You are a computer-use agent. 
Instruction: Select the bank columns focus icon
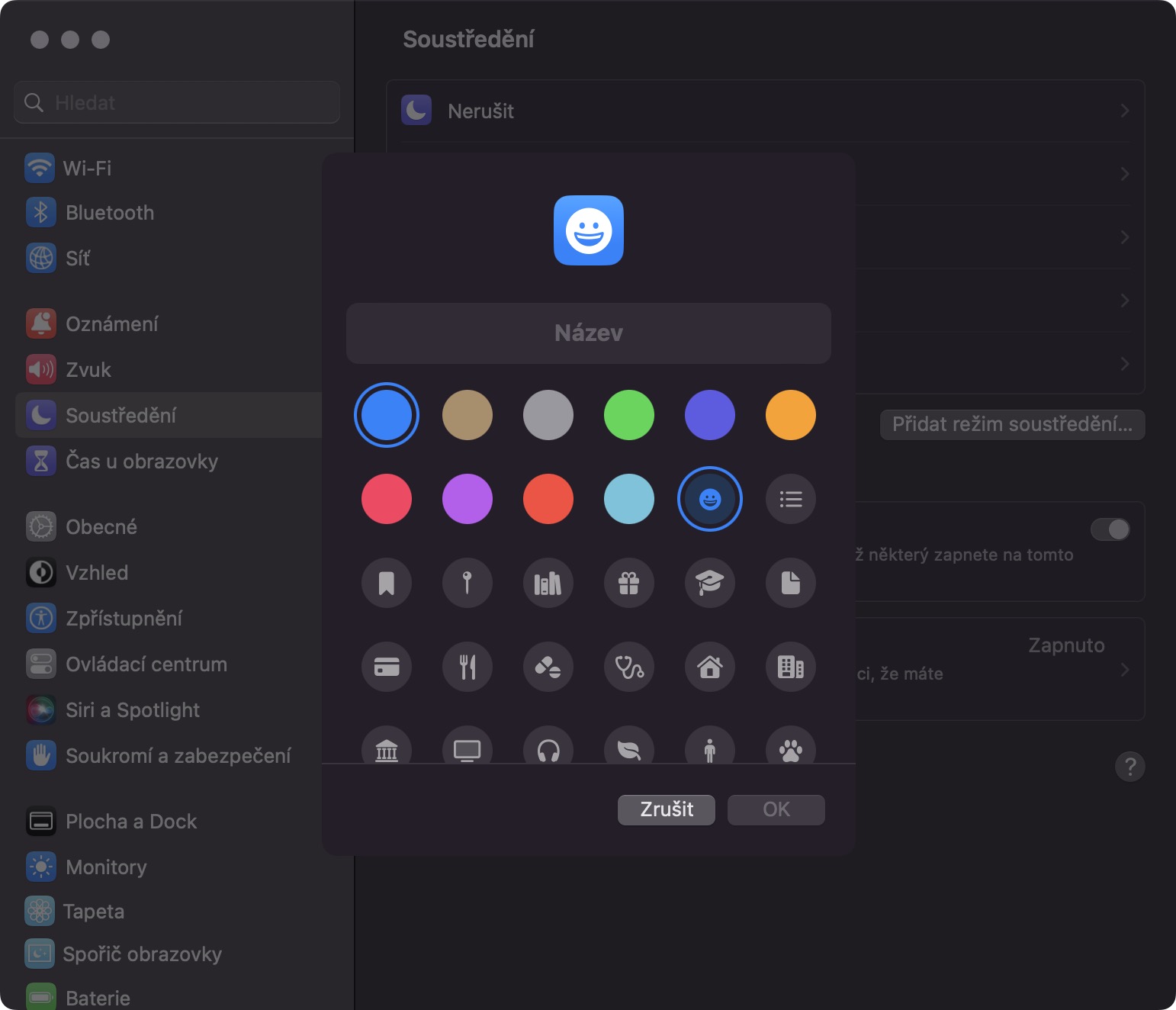point(387,745)
